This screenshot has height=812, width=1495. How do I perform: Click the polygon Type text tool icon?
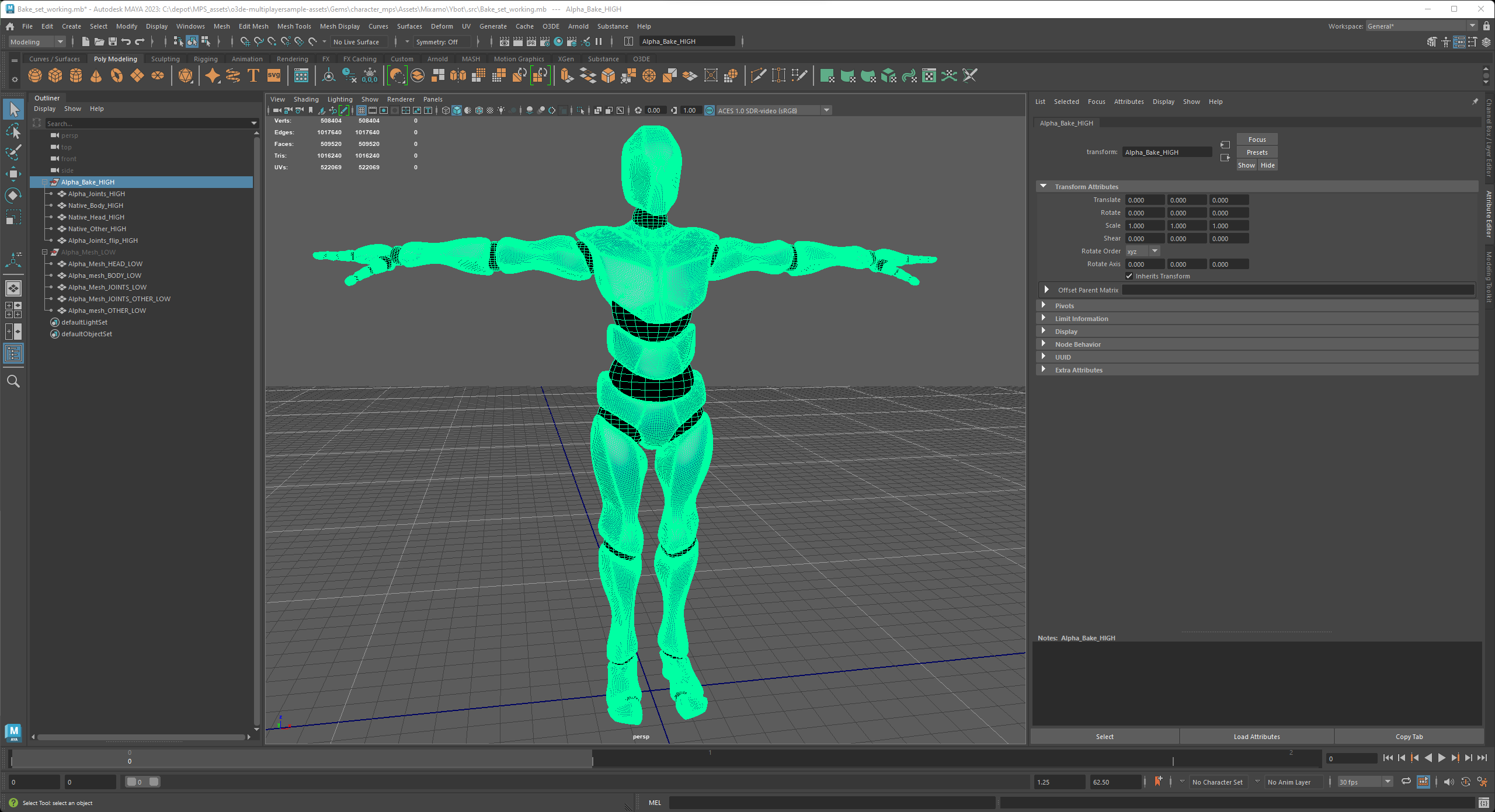point(253,76)
